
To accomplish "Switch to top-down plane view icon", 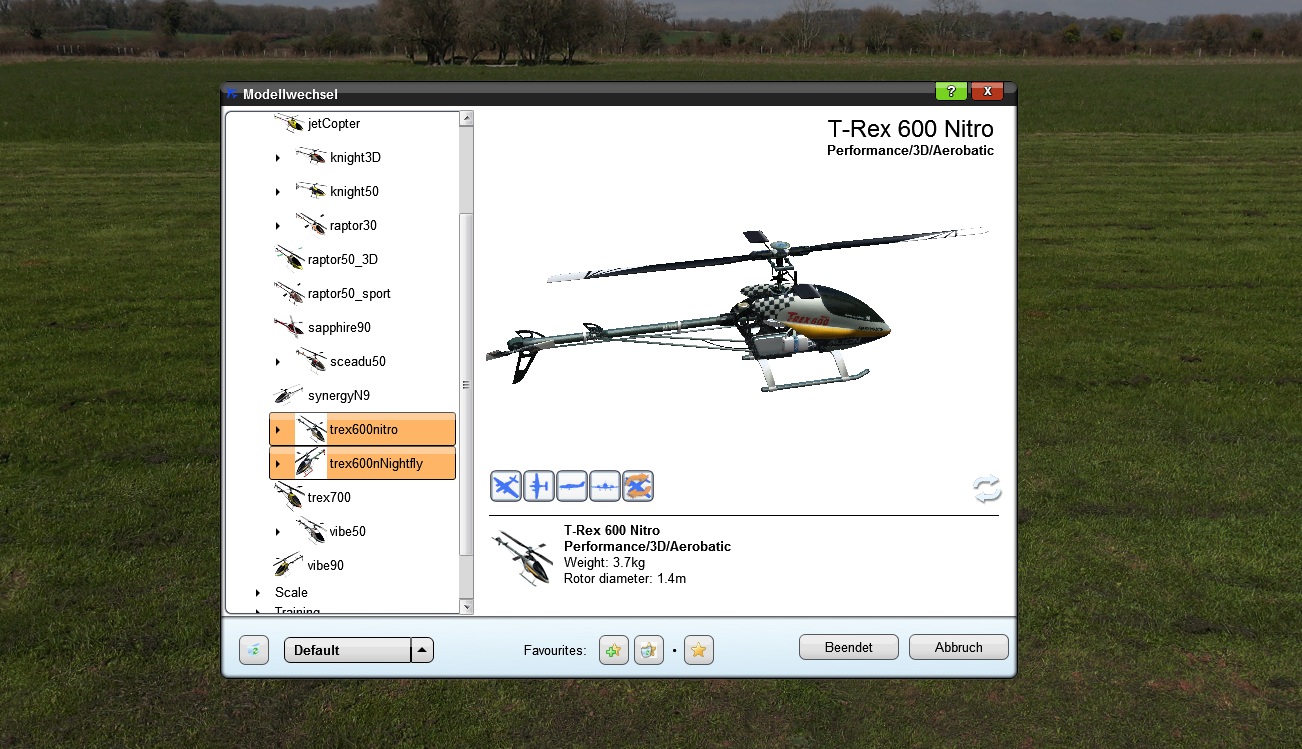I will [x=539, y=486].
